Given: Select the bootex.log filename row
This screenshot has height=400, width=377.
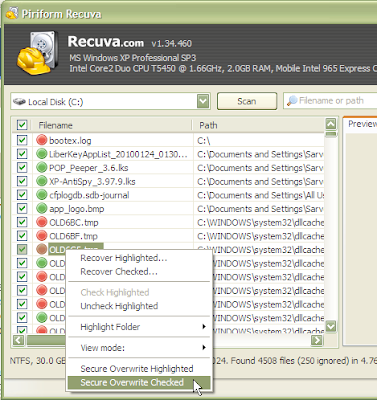Looking at the screenshot, I should tap(70, 140).
